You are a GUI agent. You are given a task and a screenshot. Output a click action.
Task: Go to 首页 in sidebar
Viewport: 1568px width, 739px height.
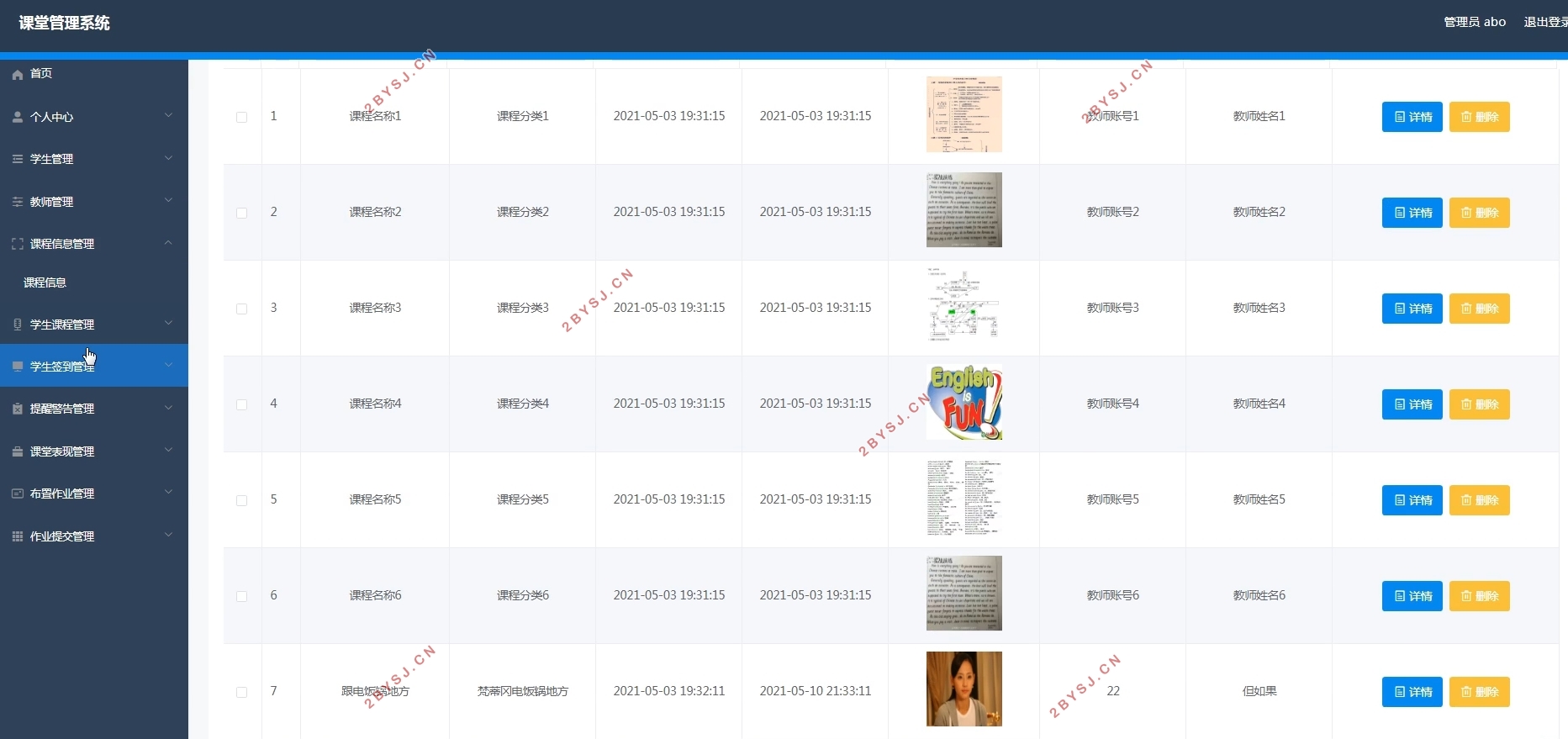coord(41,74)
